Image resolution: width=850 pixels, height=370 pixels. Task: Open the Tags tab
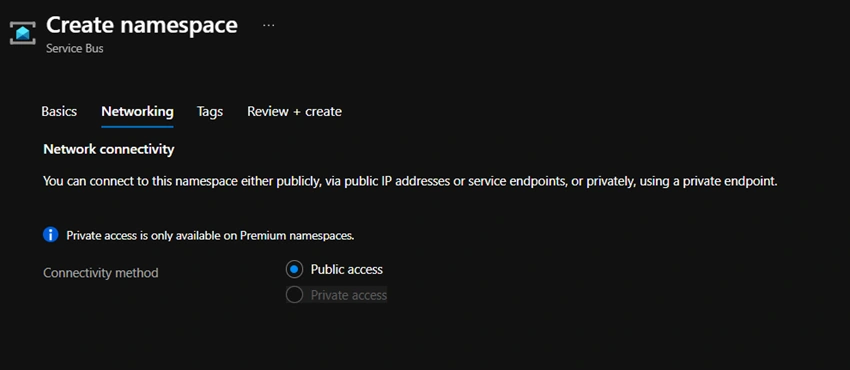coord(210,112)
